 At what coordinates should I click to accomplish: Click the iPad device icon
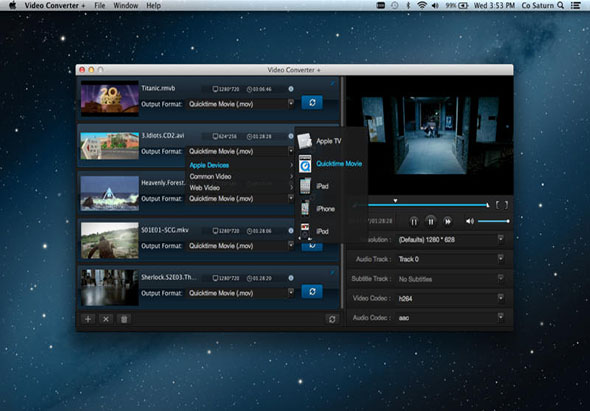[x=305, y=186]
